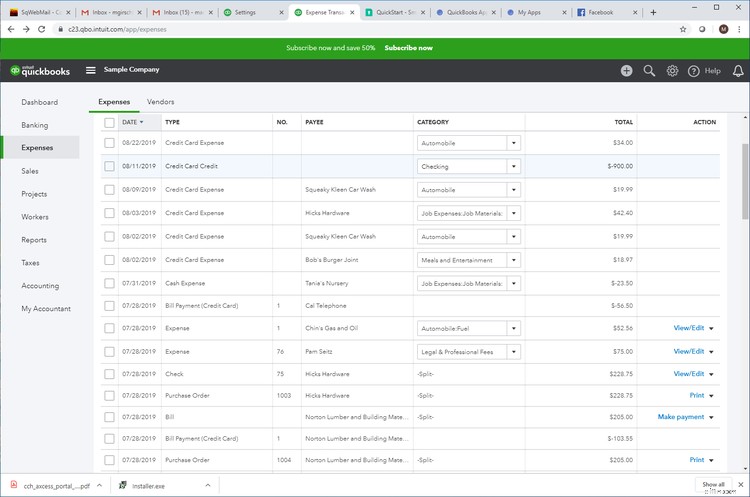
Task: Switch to the Vendors tab
Action: tap(160, 102)
